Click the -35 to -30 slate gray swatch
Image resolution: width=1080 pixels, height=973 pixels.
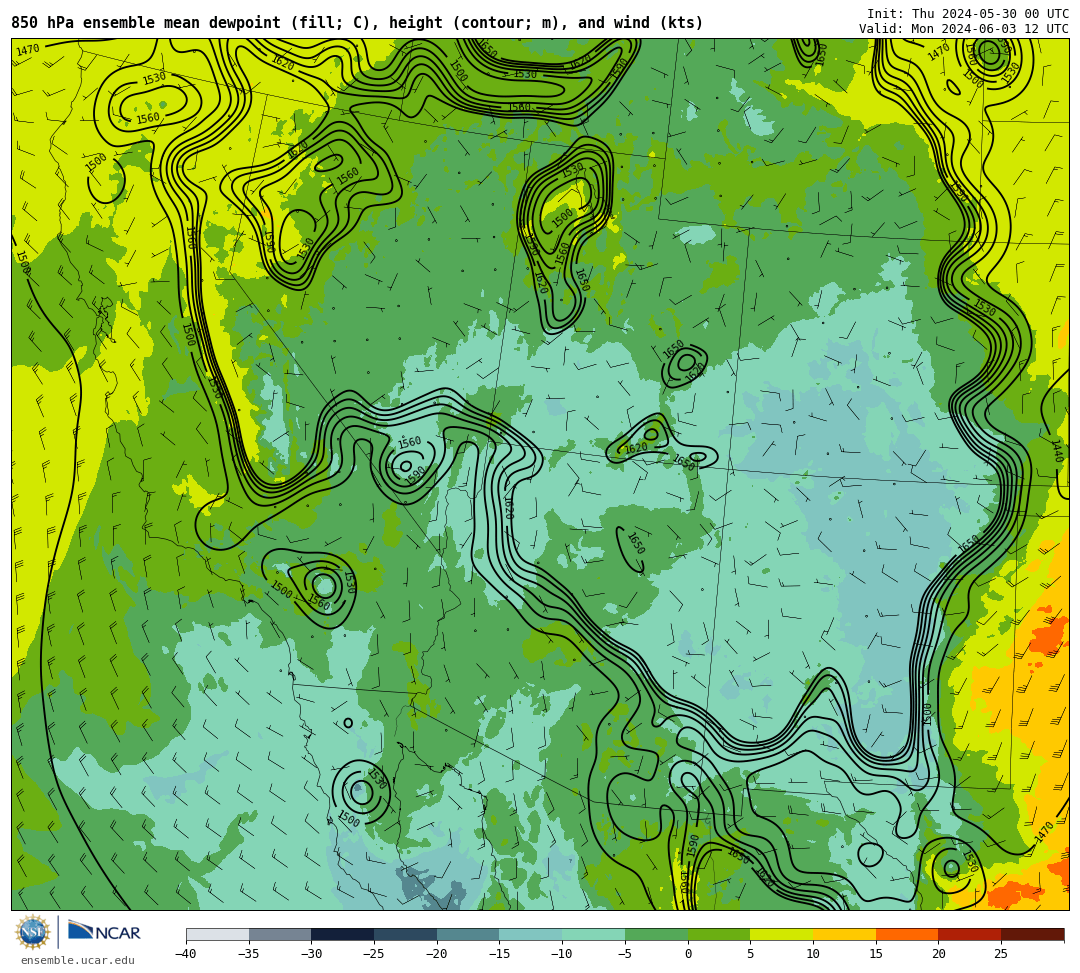tap(280, 934)
